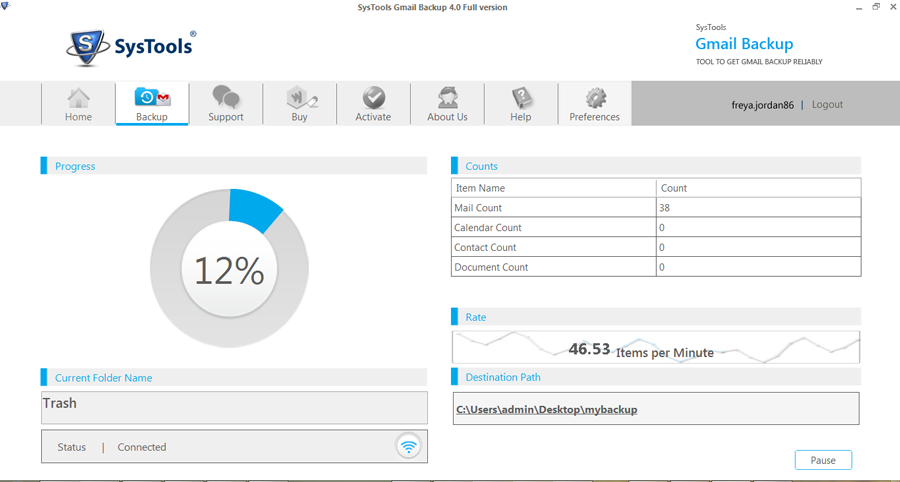Select the Contact Count row label

(x=485, y=247)
